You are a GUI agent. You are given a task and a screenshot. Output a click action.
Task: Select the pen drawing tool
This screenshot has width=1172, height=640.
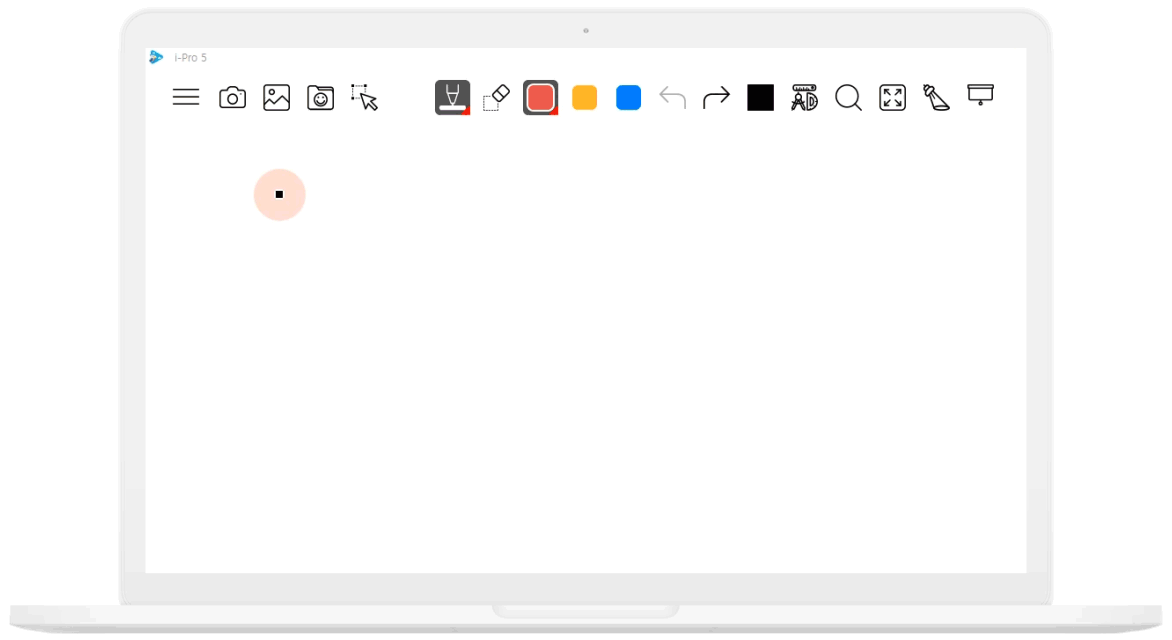click(452, 97)
